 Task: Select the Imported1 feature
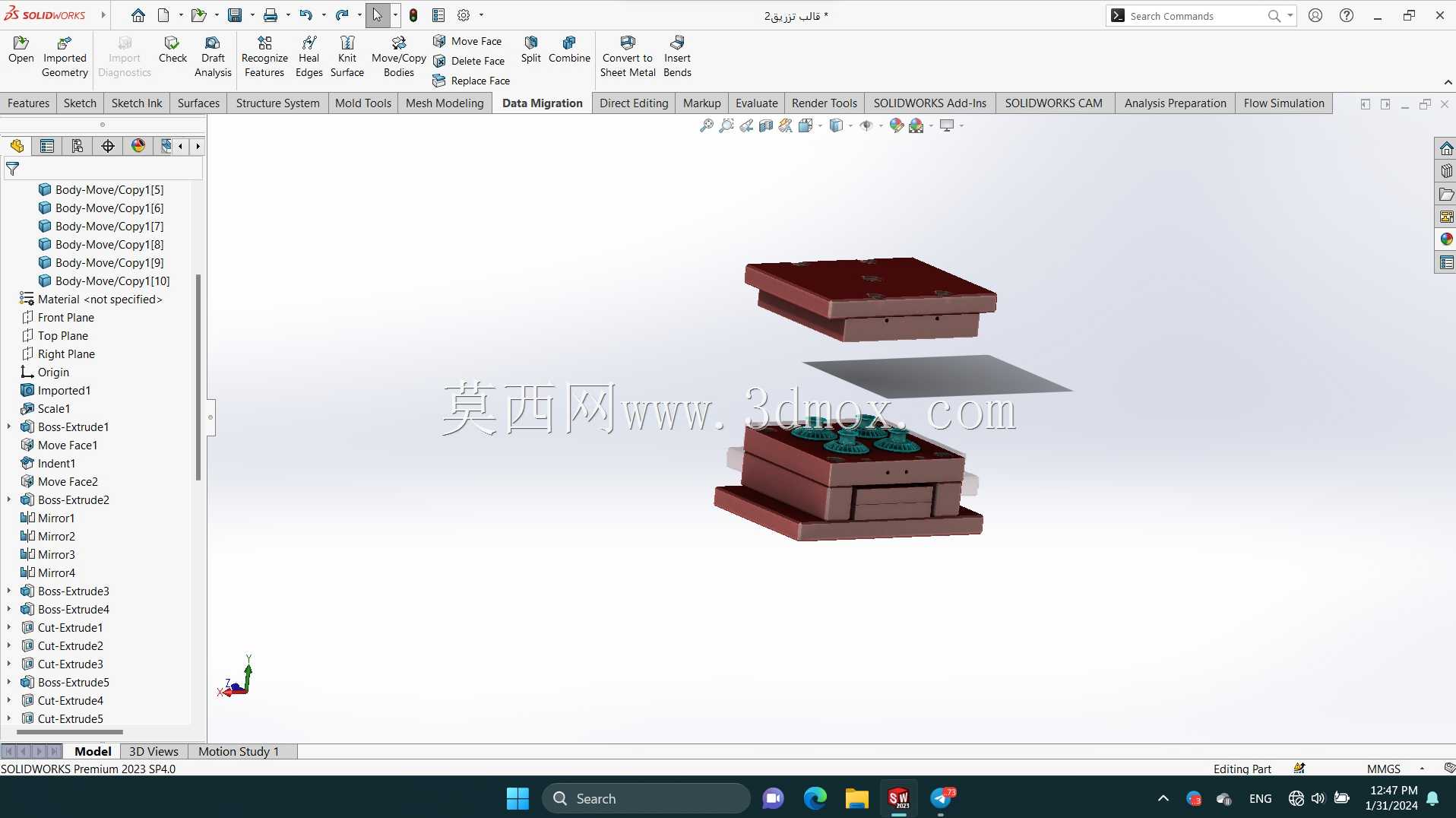tap(64, 390)
